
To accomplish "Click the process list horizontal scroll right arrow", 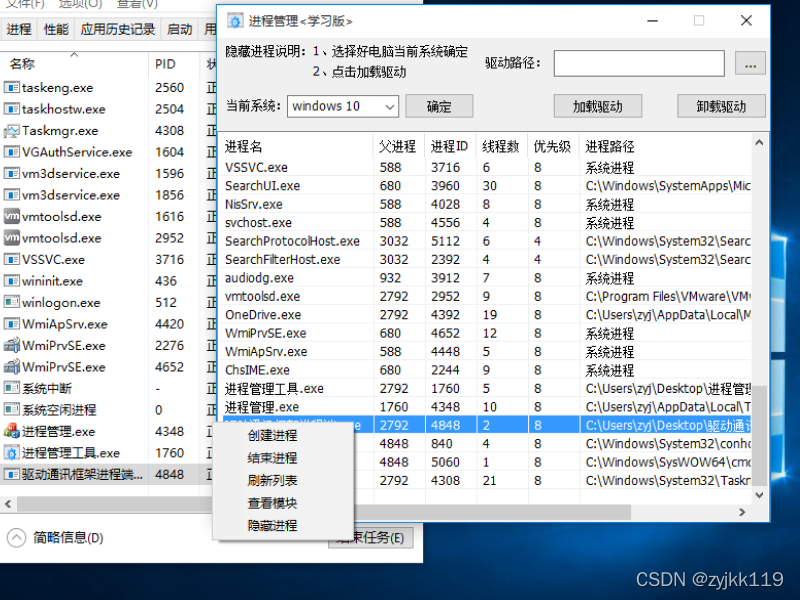I will click(x=742, y=512).
